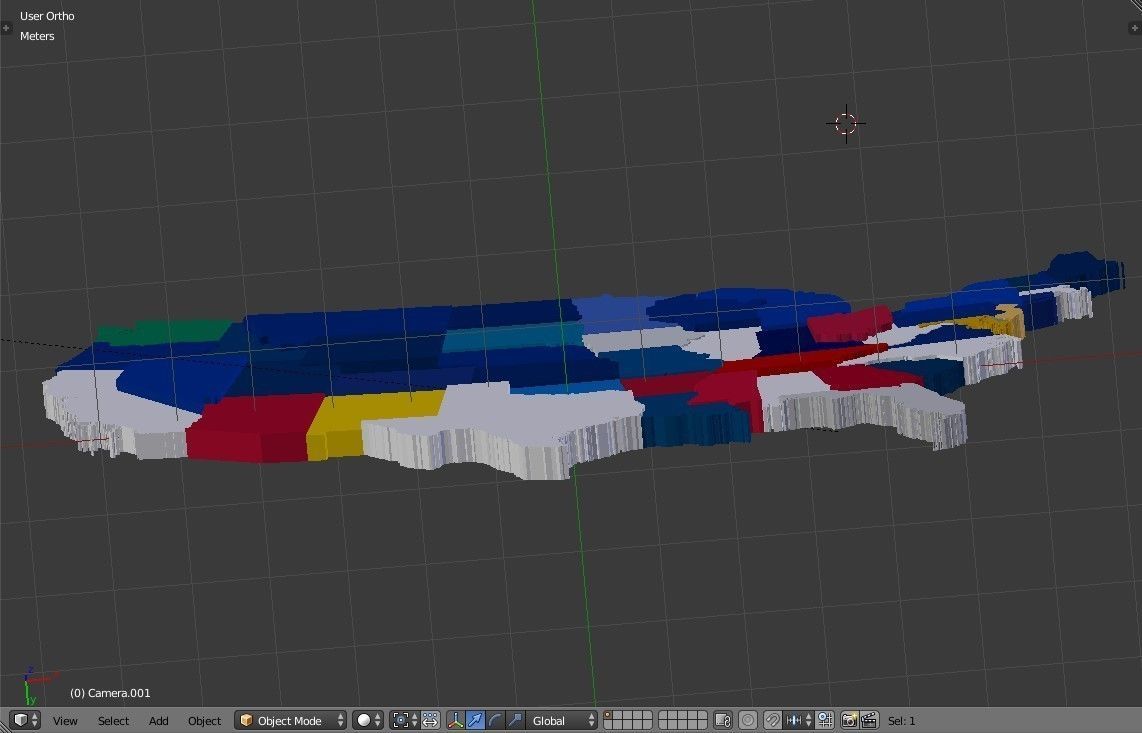Screen dimensions: 1142x733
Task: Select layer 1 button with object dot
Action: [x=608, y=716]
